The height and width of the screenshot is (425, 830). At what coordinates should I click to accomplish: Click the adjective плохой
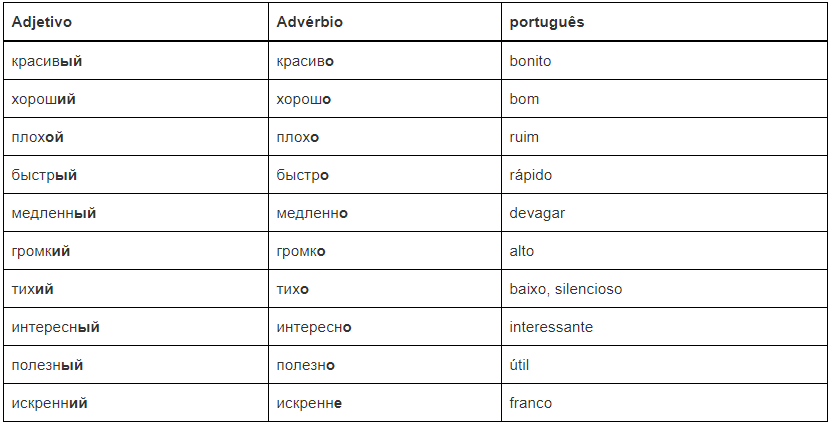pyautogui.click(x=38, y=137)
